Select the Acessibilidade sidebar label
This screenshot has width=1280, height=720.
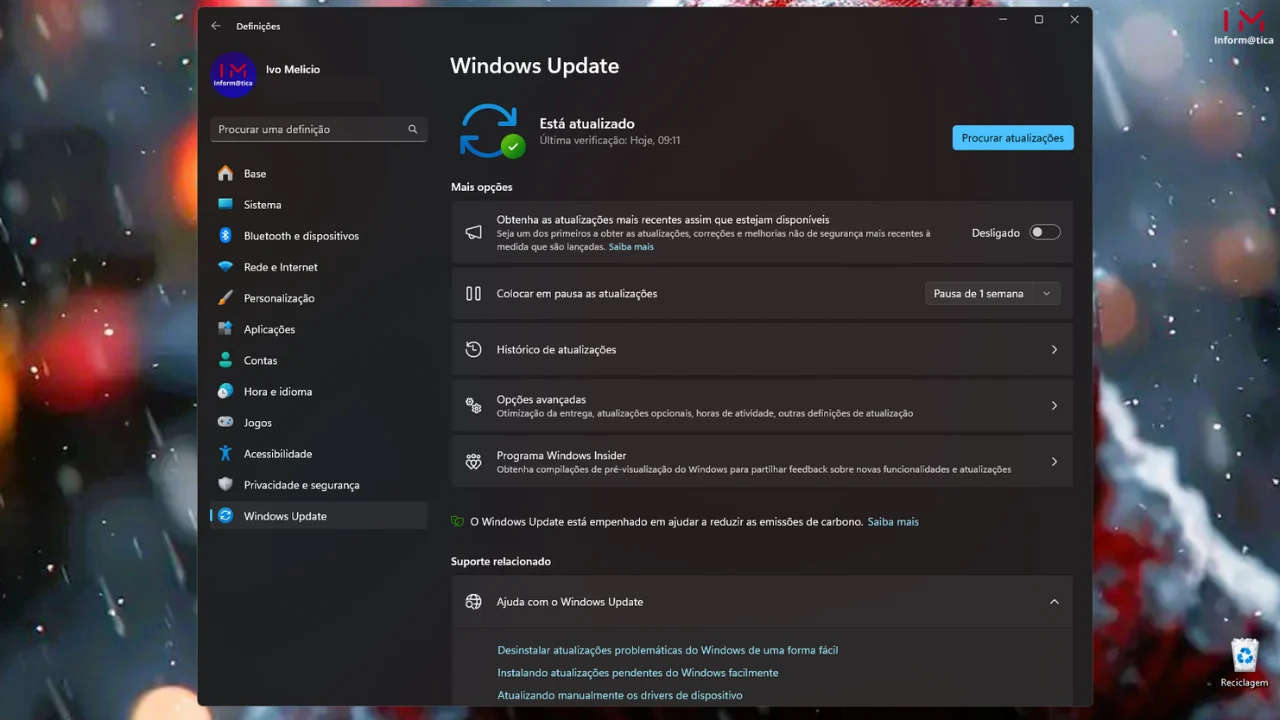(x=278, y=454)
